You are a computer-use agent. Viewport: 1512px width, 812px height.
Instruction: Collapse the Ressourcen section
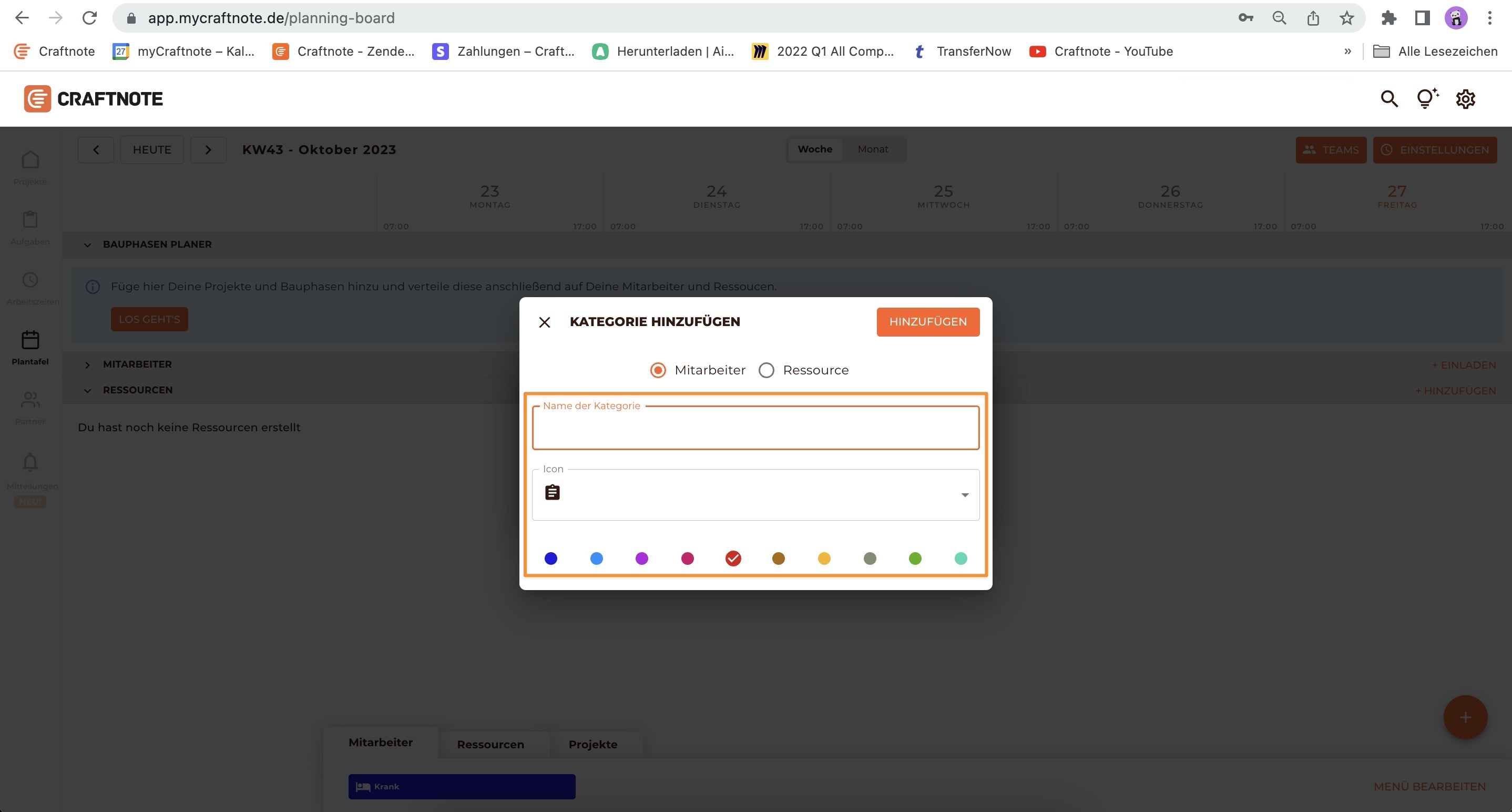click(87, 390)
